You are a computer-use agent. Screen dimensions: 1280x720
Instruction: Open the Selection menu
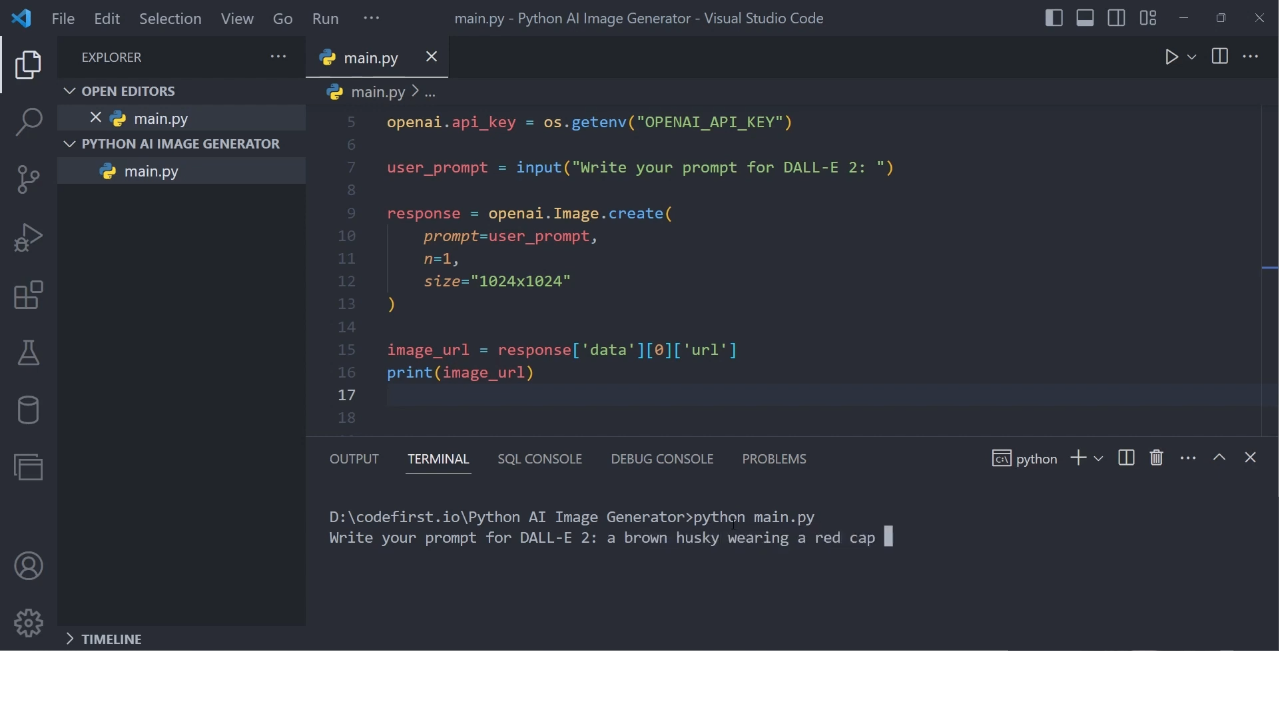click(170, 18)
